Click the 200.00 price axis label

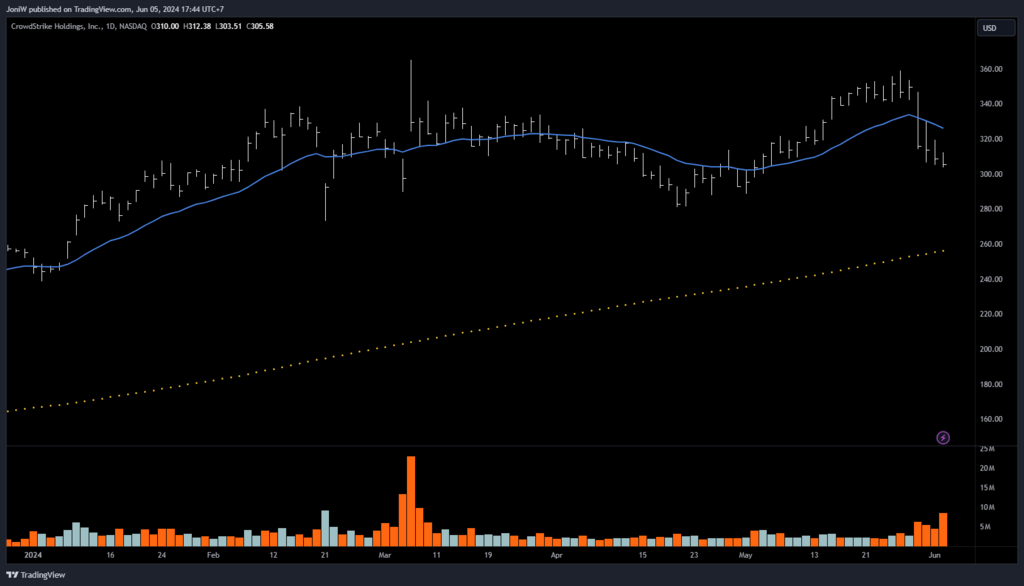(x=991, y=349)
